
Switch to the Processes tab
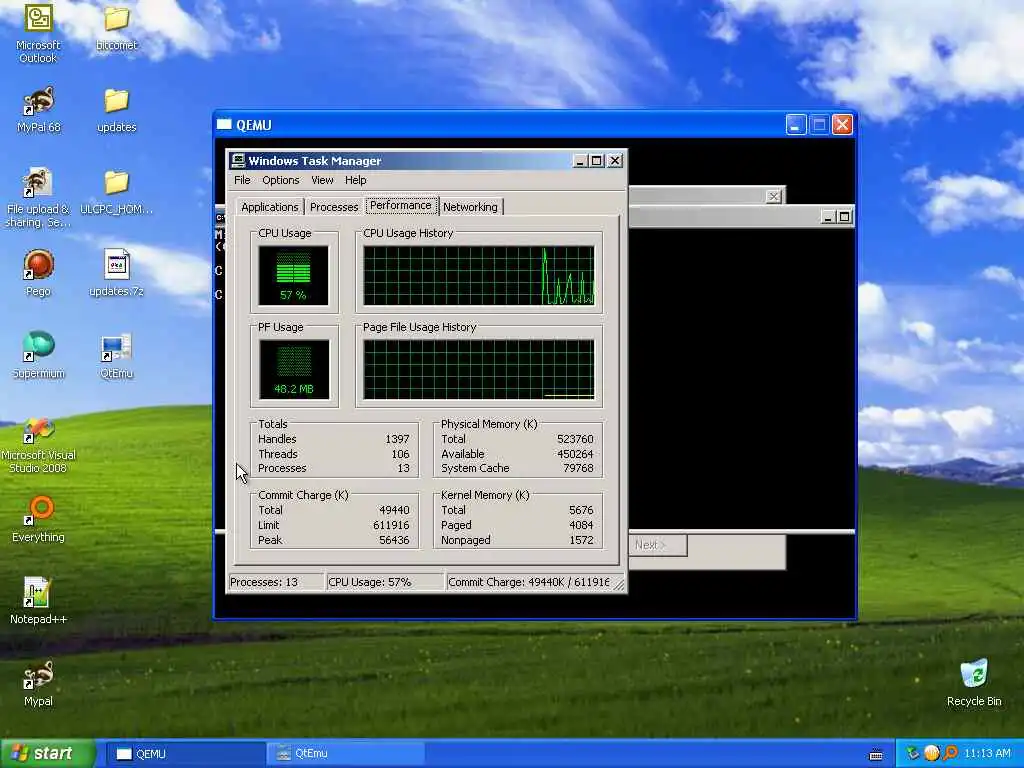pos(334,207)
